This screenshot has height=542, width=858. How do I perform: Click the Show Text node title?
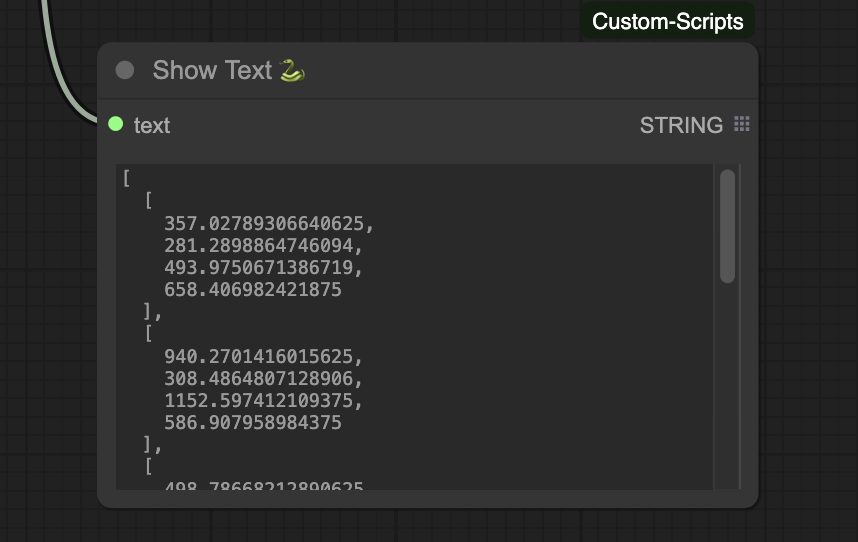click(212, 70)
